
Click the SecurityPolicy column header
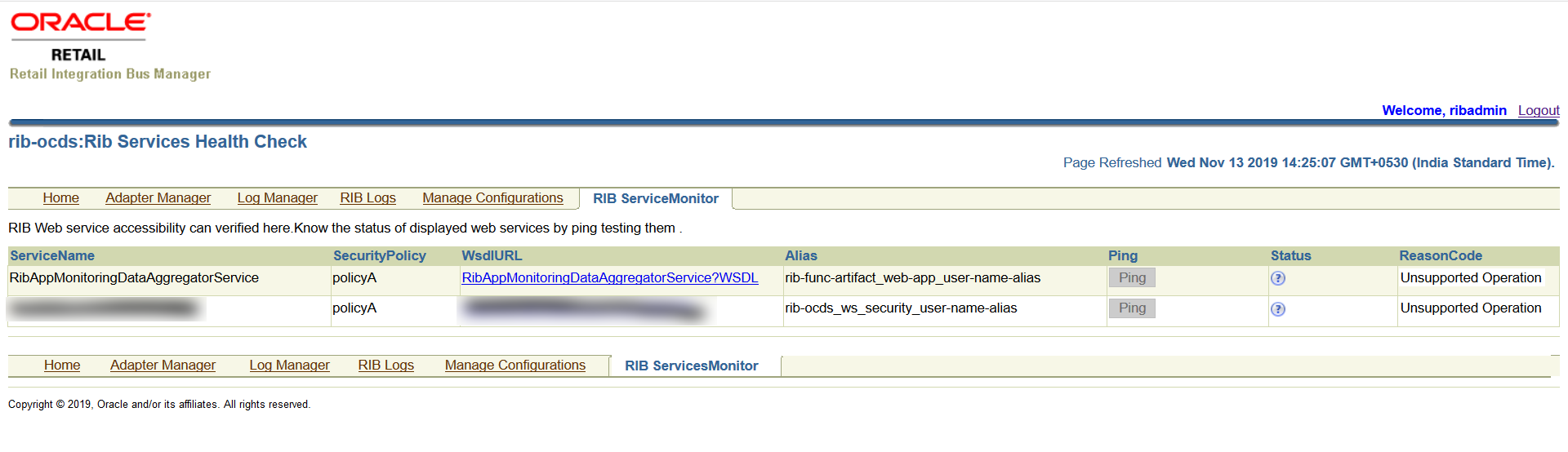380,256
